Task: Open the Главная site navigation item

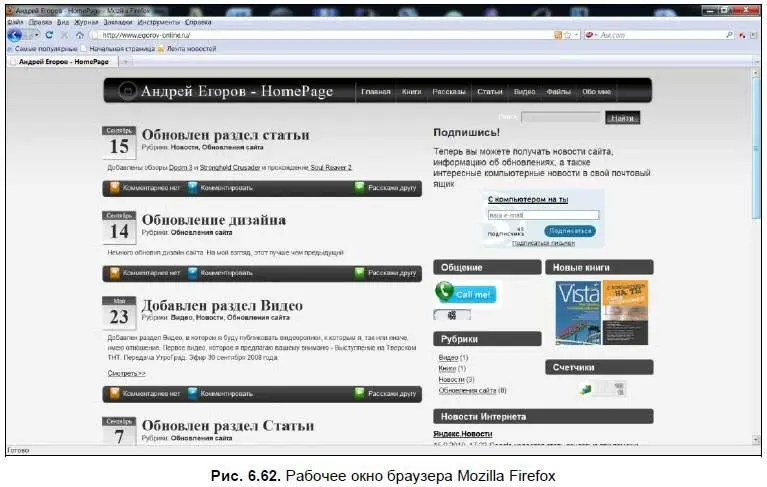Action: (x=376, y=91)
